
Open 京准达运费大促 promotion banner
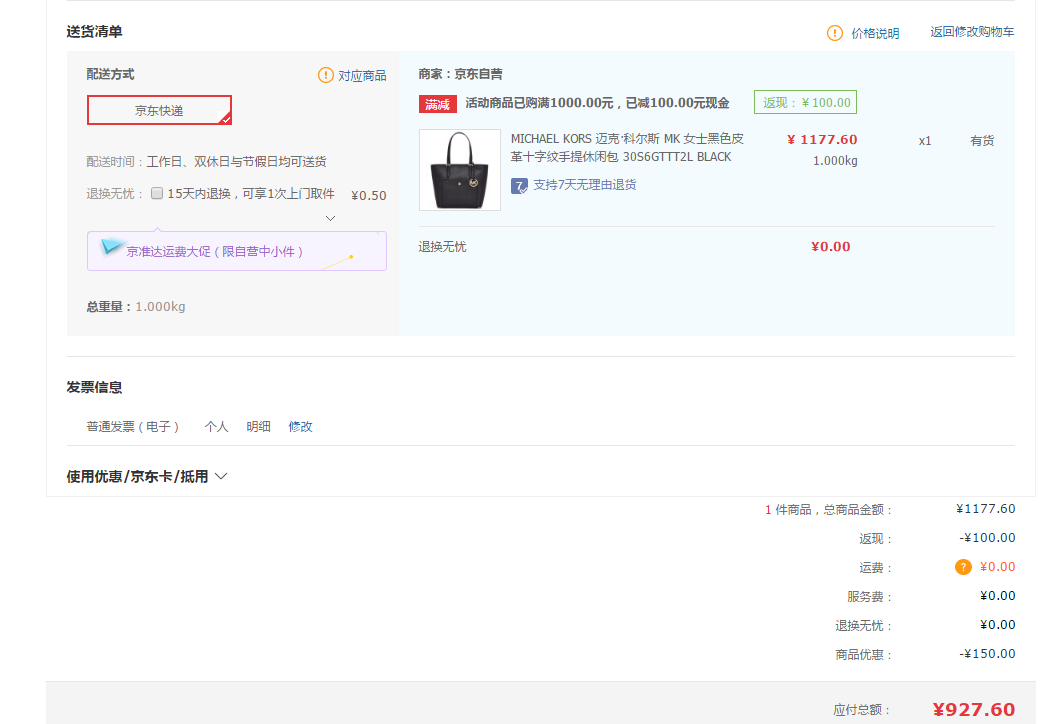[x=237, y=251]
